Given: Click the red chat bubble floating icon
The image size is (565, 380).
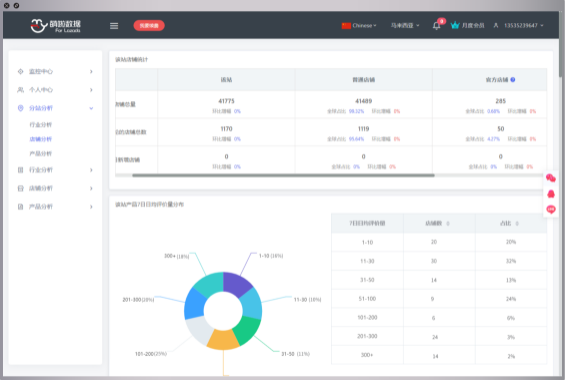Looking at the screenshot, I should tap(551, 209).
